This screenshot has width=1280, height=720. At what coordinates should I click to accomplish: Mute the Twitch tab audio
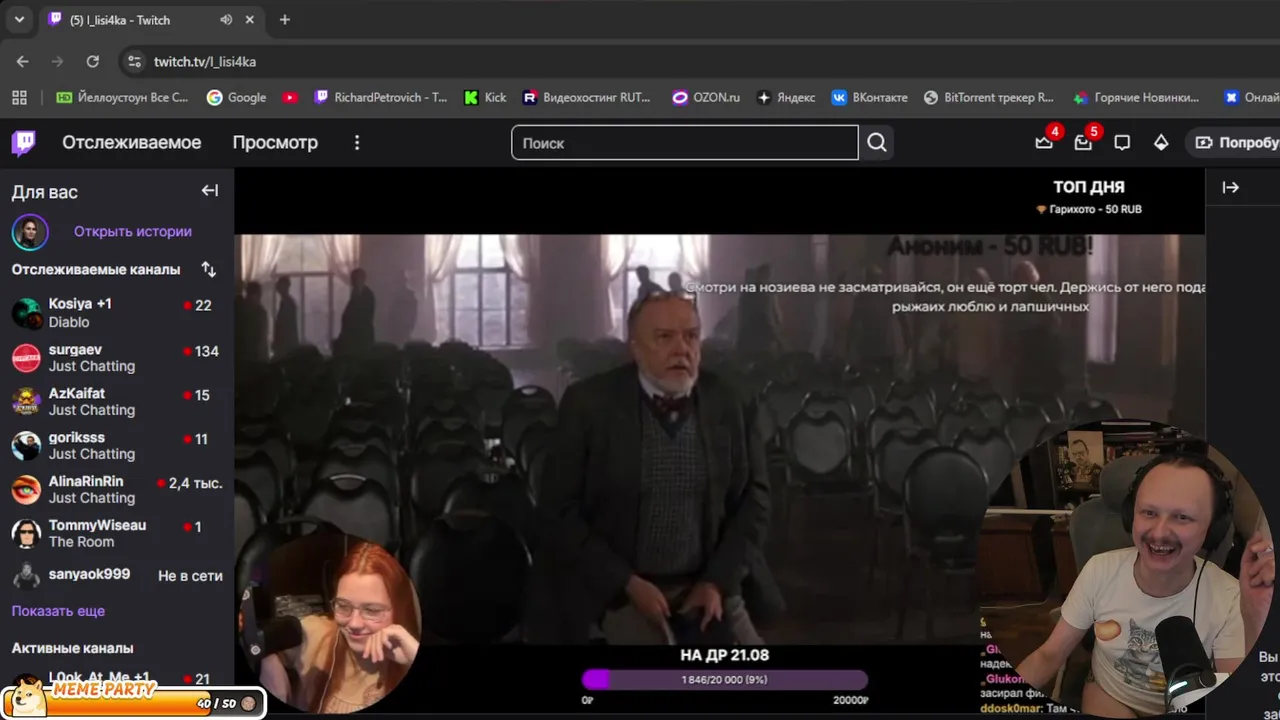226,20
